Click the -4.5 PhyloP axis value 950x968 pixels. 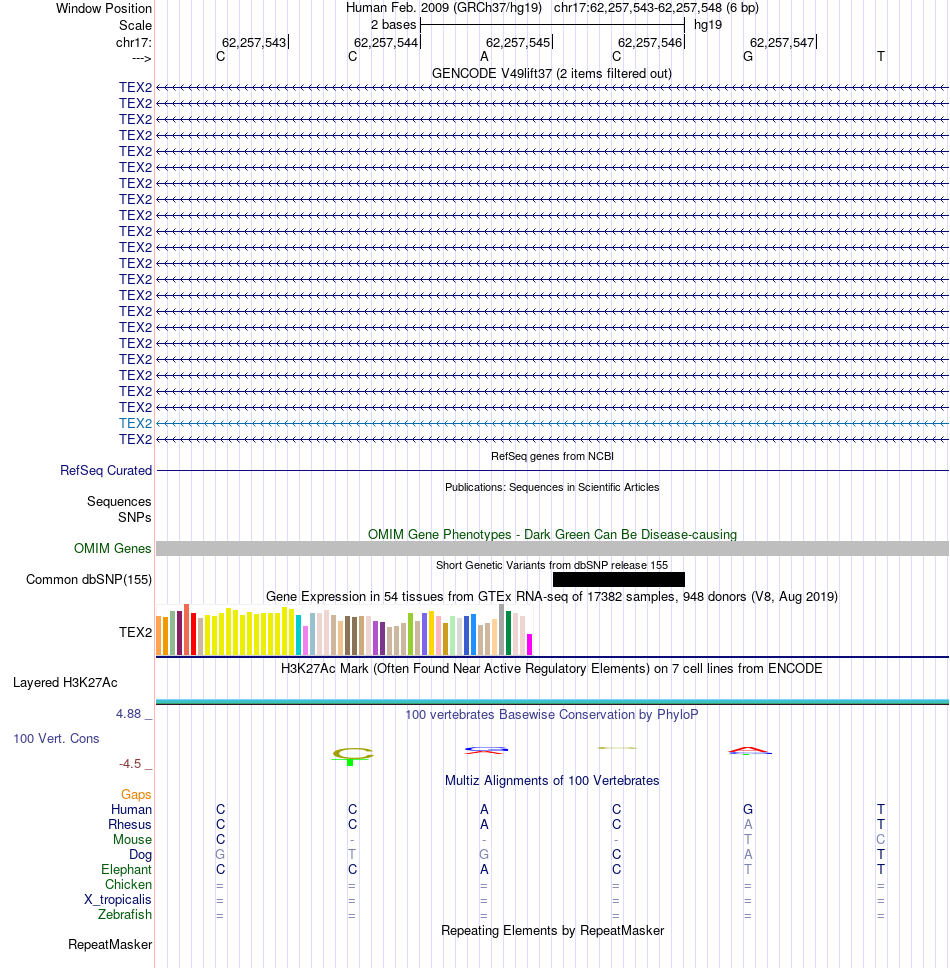(x=130, y=764)
